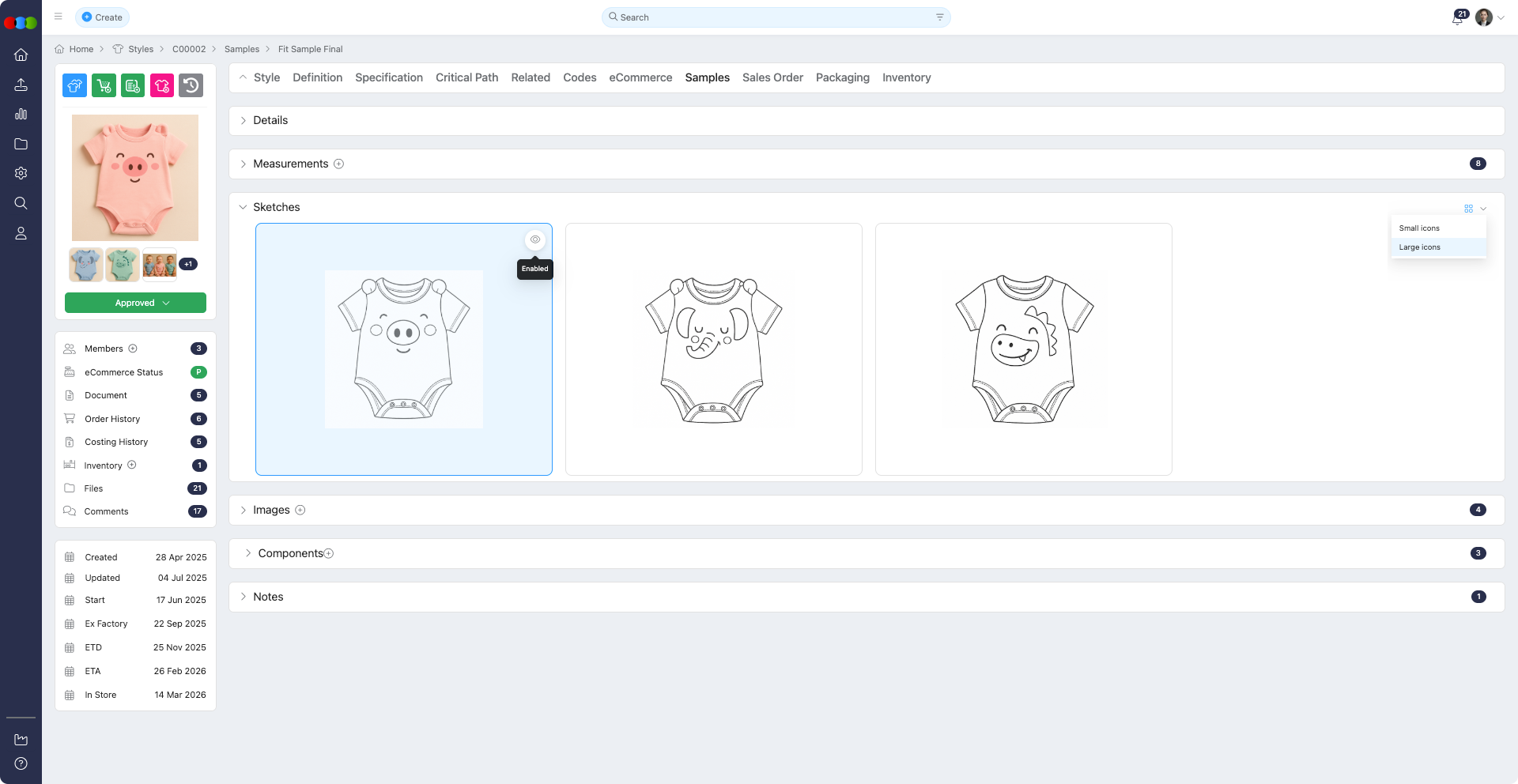Viewport: 1518px width, 784px height.
Task: Click the green shopping cart icon
Action: pyautogui.click(x=104, y=85)
